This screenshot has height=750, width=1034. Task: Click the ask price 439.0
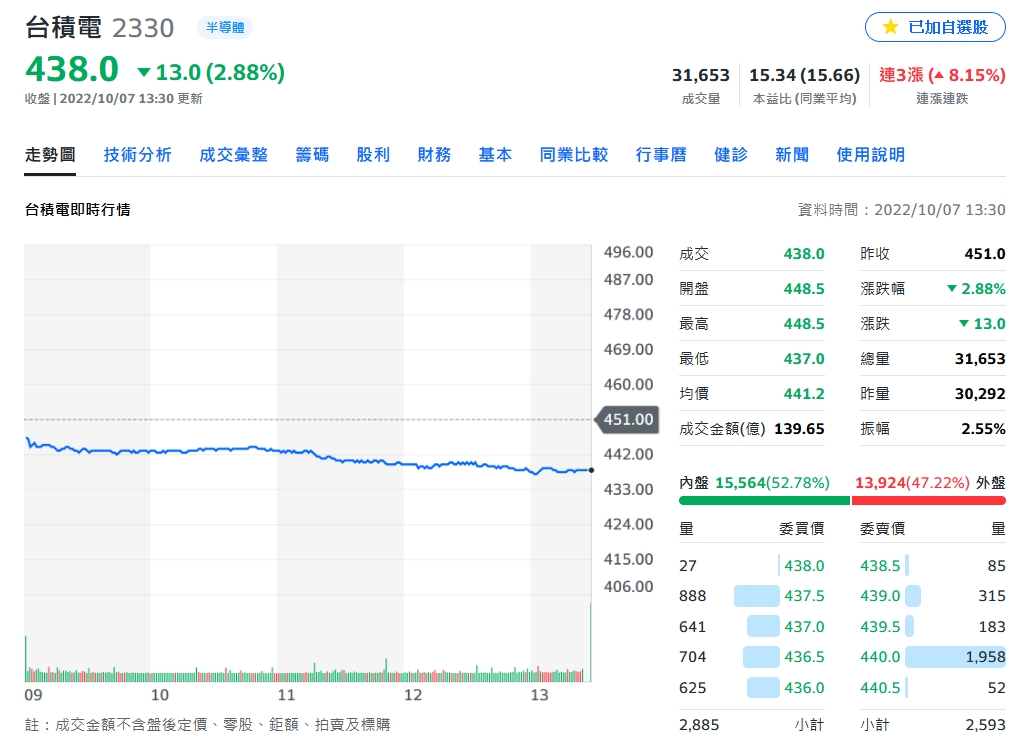(x=880, y=596)
